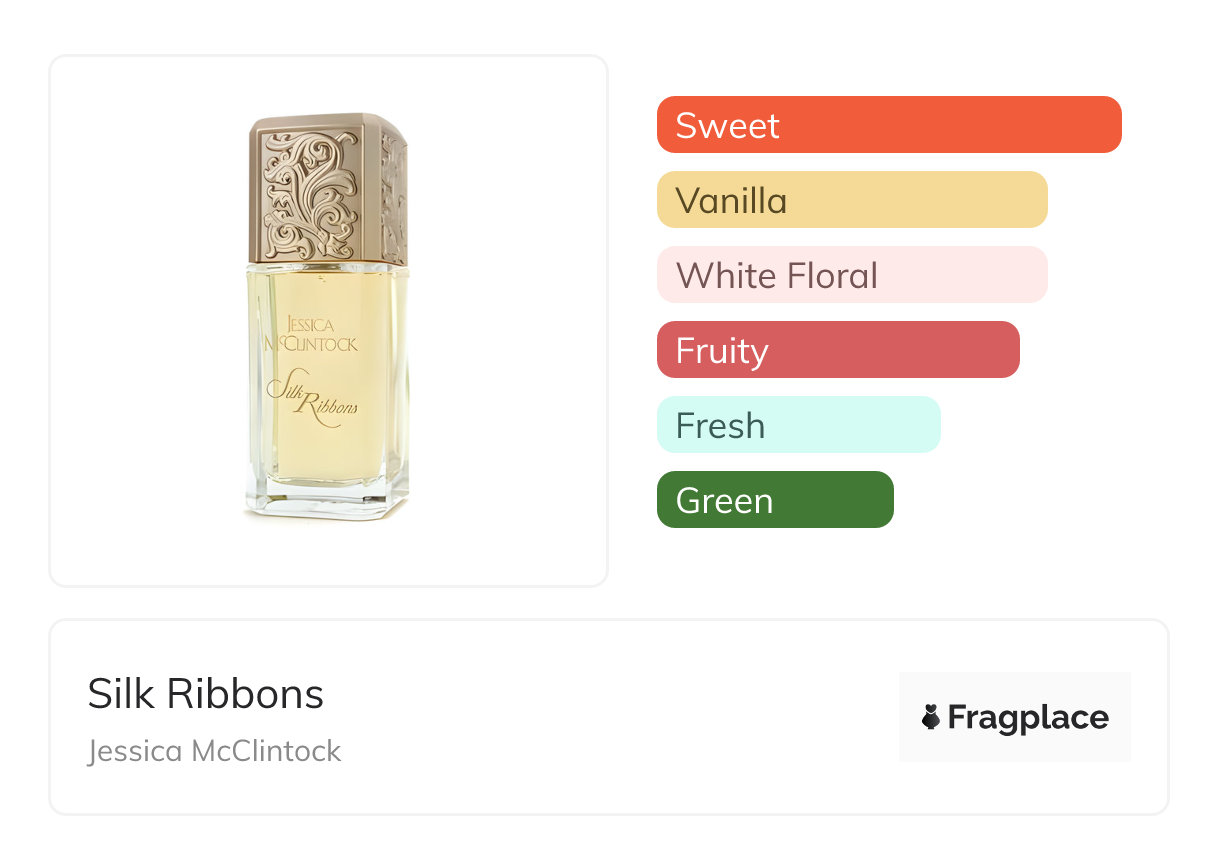Select the Sweet accord bar
Viewport: 1218px width, 864px height.
(888, 125)
